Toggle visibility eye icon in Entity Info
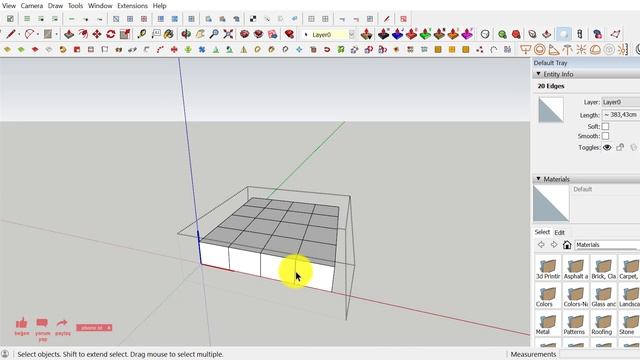 [x=607, y=147]
